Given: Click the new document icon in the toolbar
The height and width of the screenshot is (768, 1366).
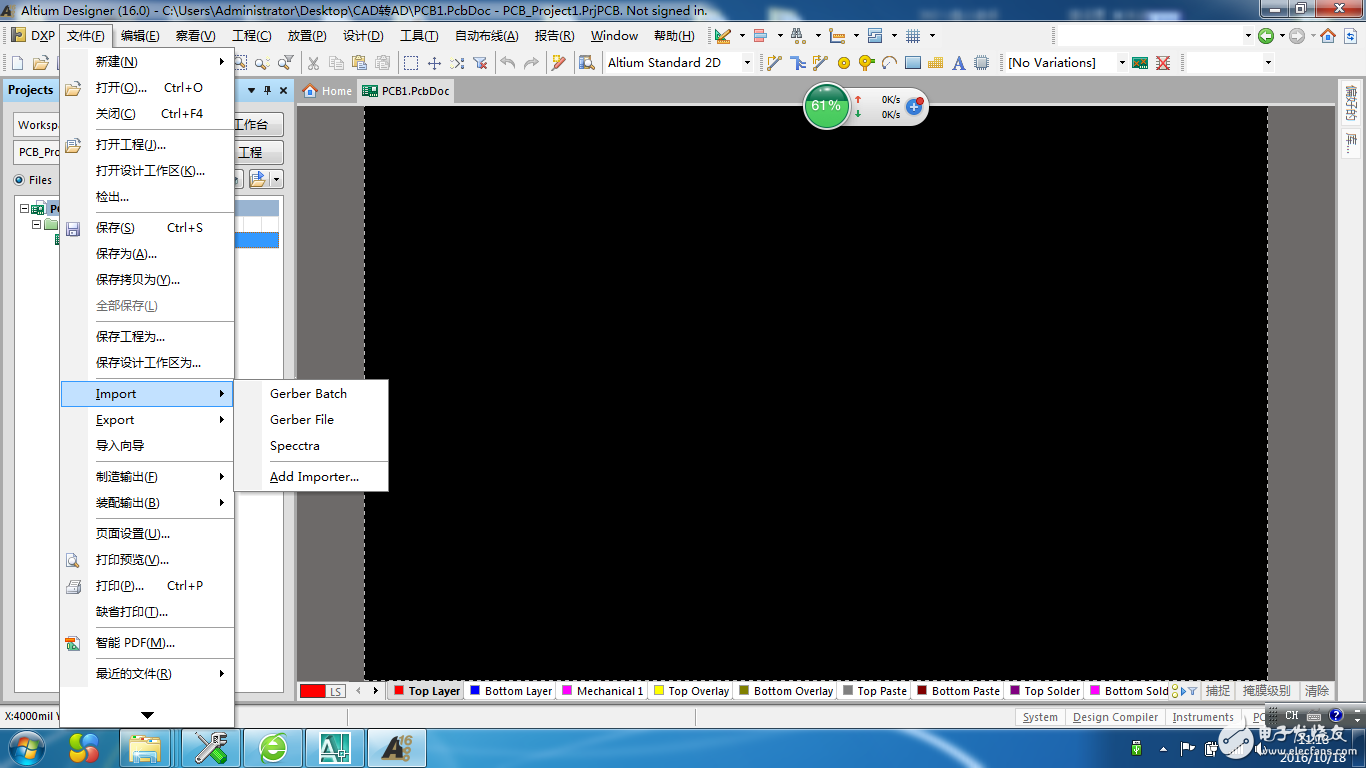Looking at the screenshot, I should [17, 63].
